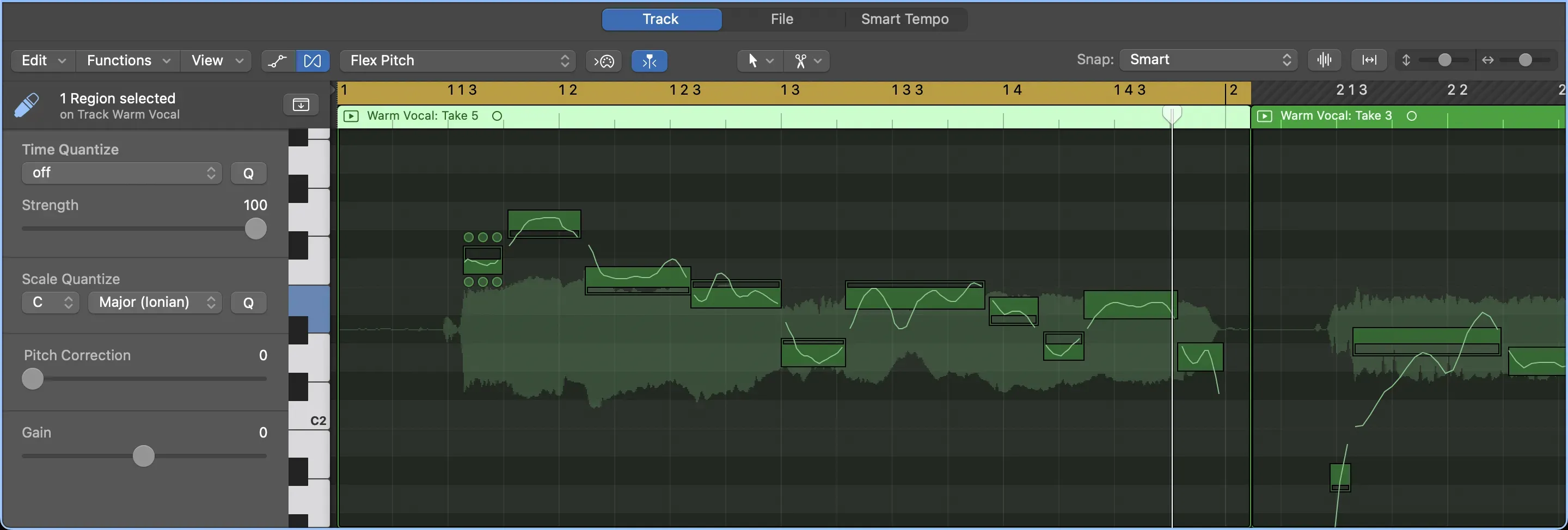Click the waveform zoom icon
The width and height of the screenshot is (1568, 530).
pyautogui.click(x=1324, y=60)
